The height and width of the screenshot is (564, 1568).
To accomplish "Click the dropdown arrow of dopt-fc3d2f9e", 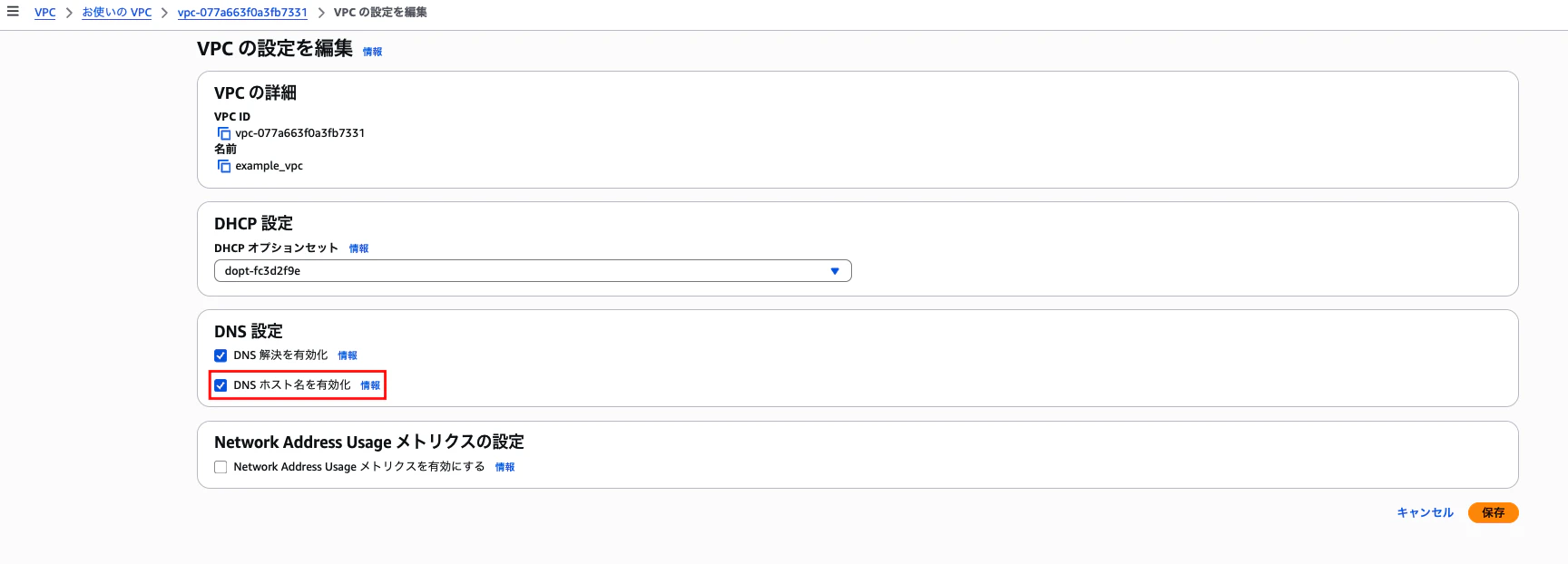I will pos(835,271).
